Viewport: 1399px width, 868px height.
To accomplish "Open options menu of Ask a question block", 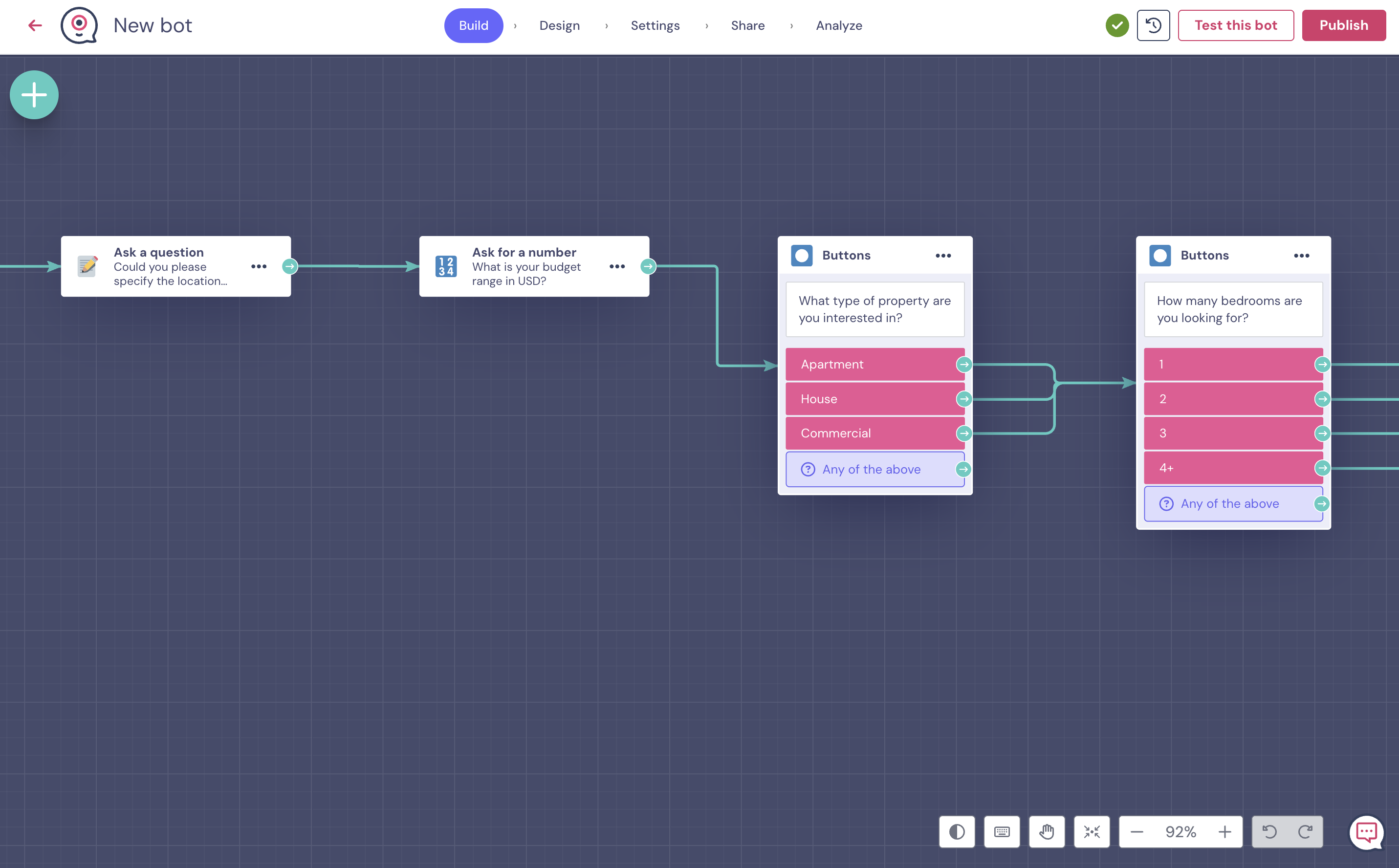I will click(259, 266).
